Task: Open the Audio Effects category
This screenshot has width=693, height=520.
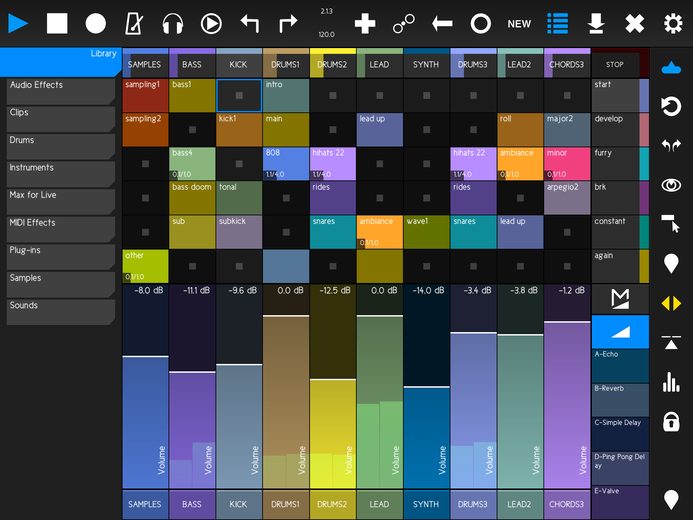Action: pyautogui.click(x=61, y=91)
